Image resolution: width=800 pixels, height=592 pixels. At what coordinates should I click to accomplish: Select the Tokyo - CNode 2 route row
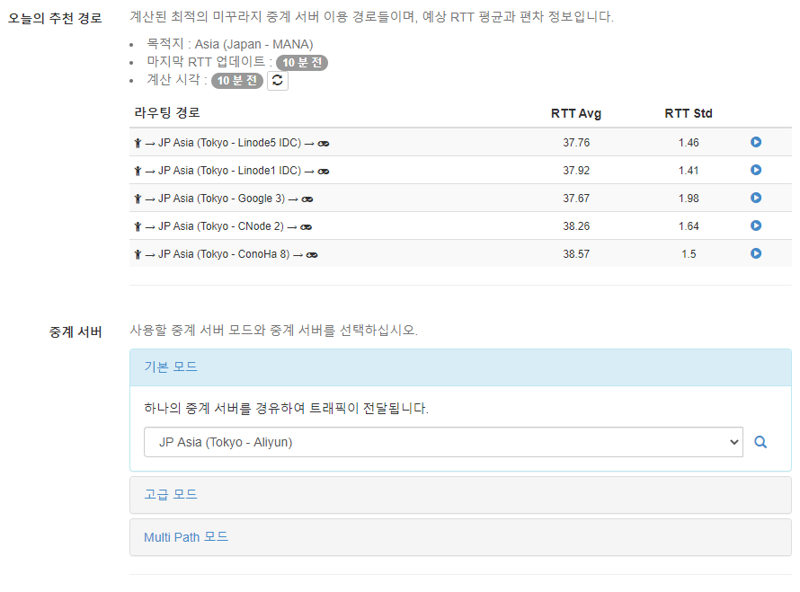(x=460, y=226)
